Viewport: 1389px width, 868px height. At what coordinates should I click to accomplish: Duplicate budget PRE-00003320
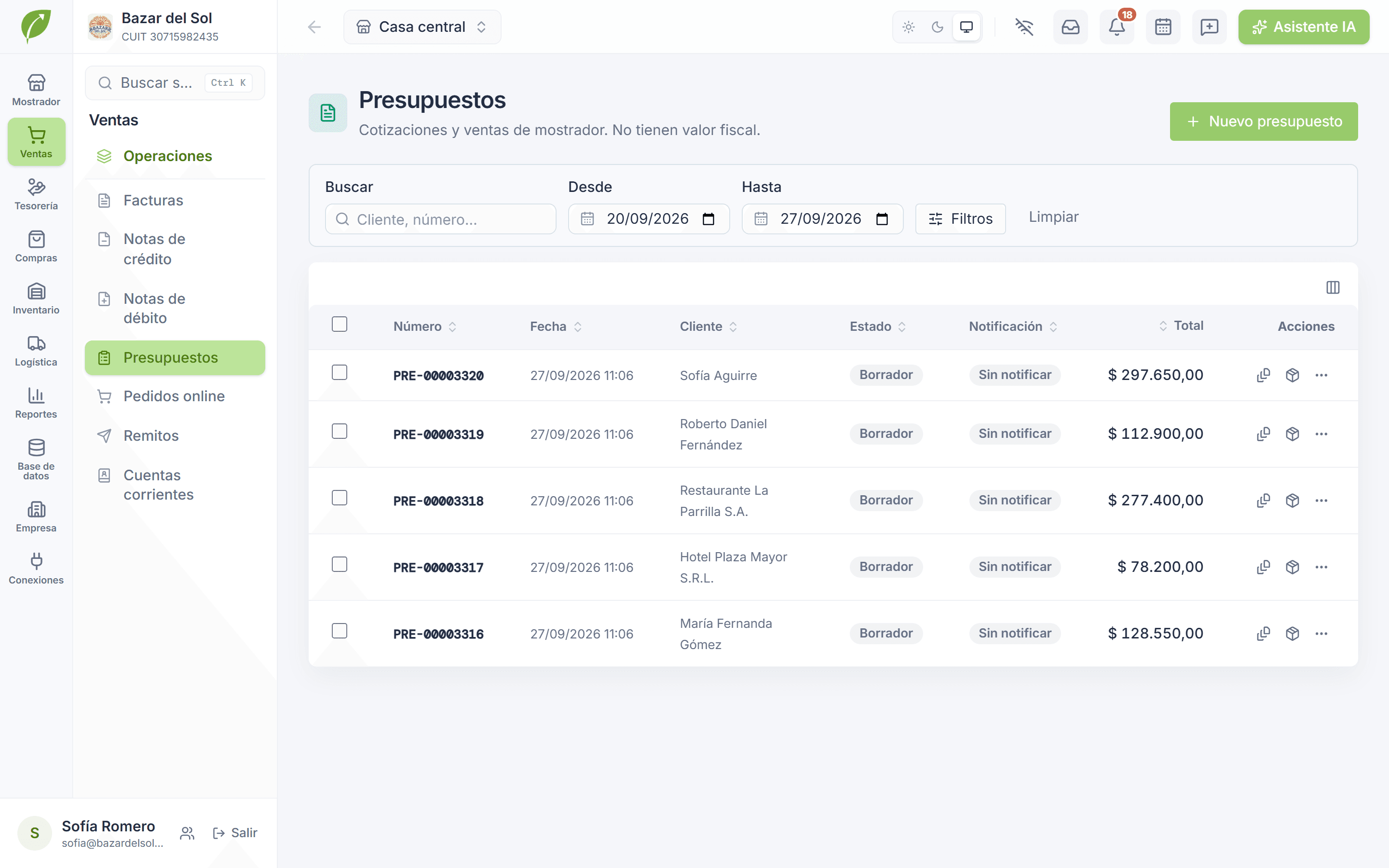pos(1263,376)
